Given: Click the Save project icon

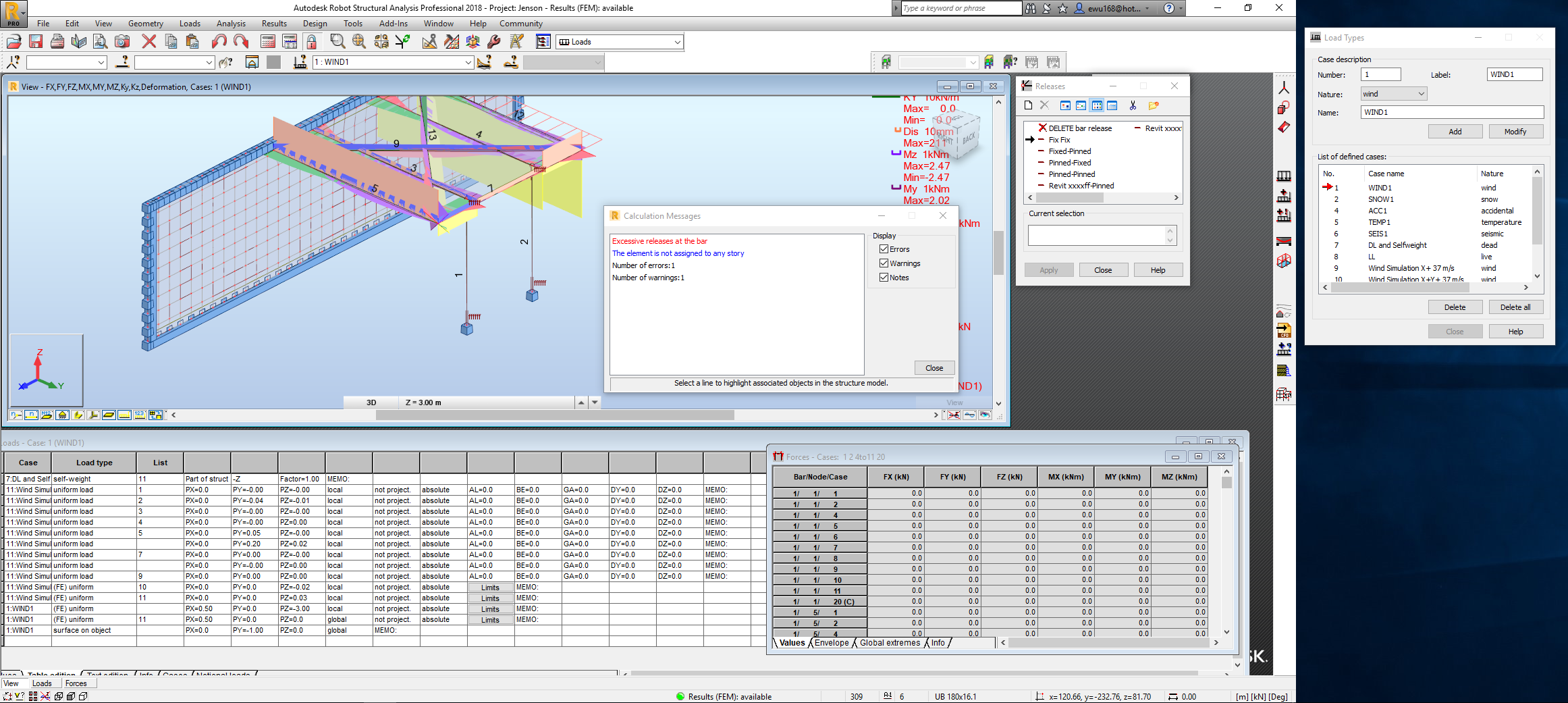Looking at the screenshot, I should (36, 42).
